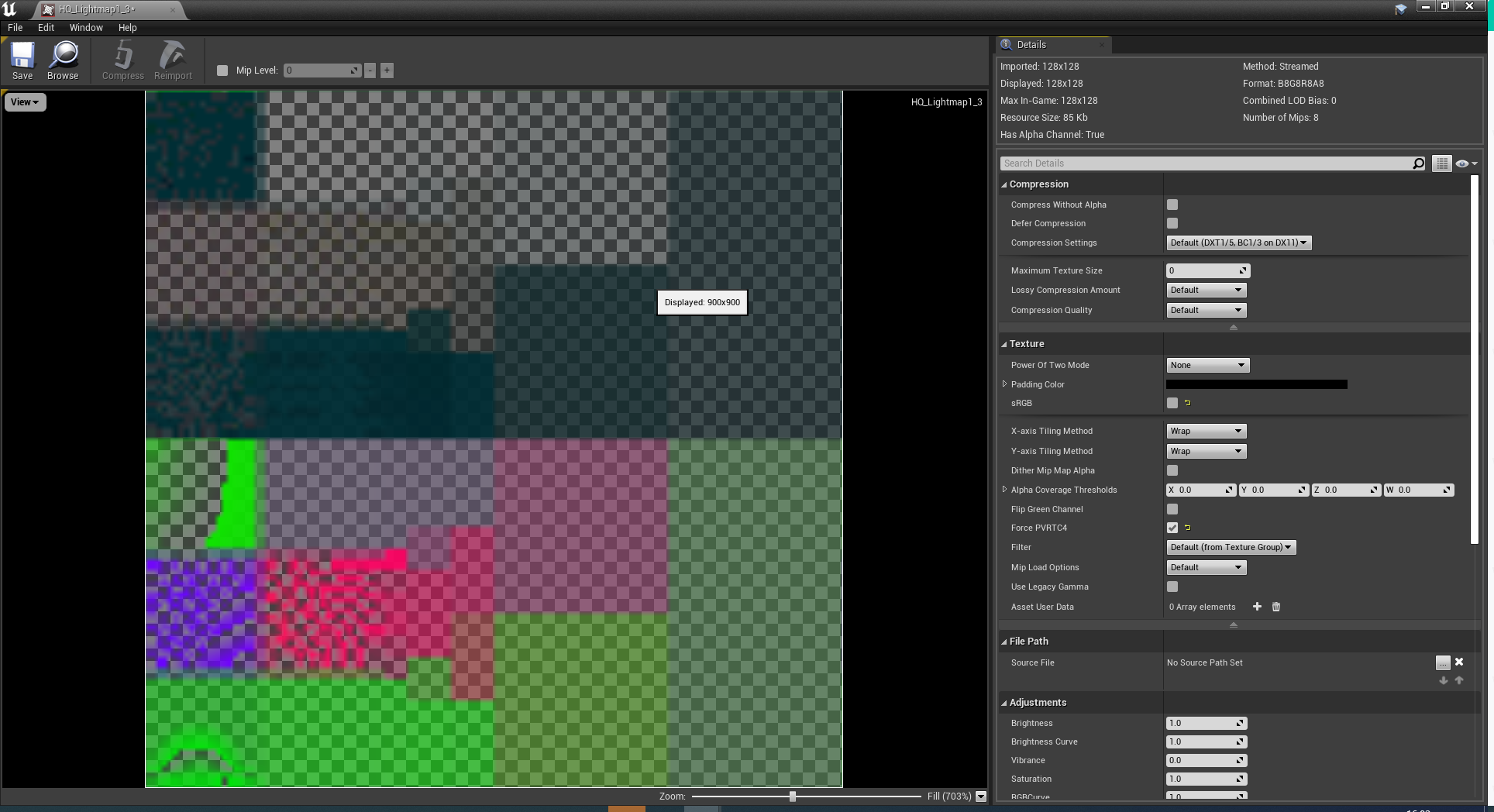Screen dimensions: 1494x812
Task: Open the View options button
Action: (x=25, y=102)
